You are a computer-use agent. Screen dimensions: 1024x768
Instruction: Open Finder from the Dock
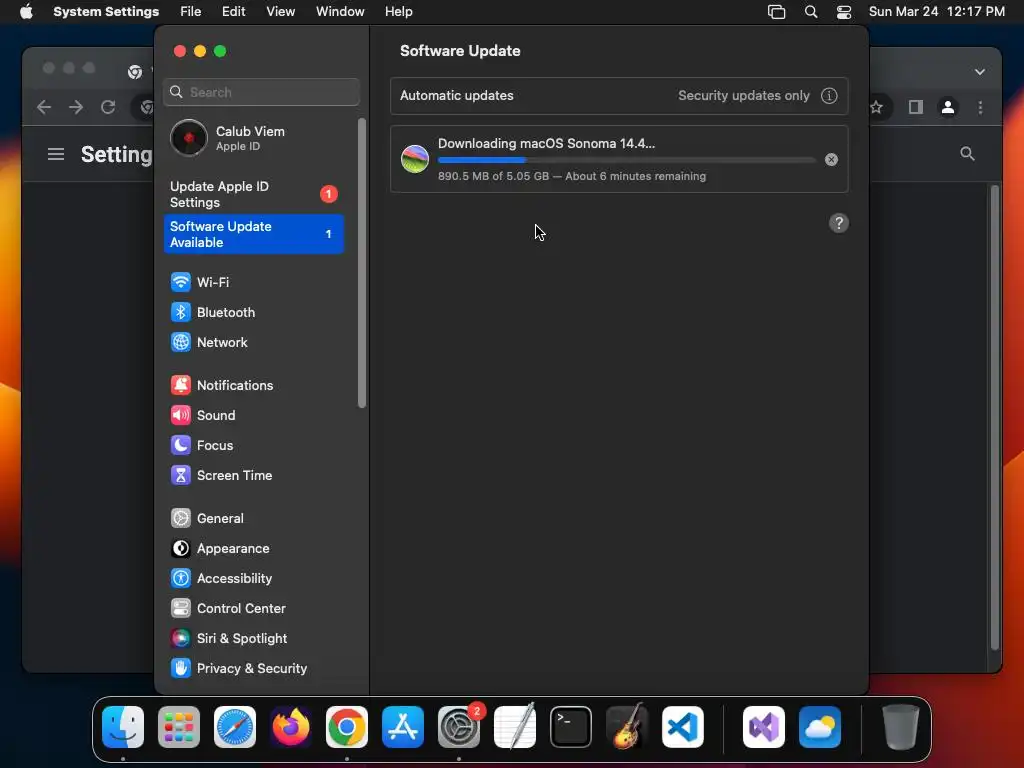[123, 727]
